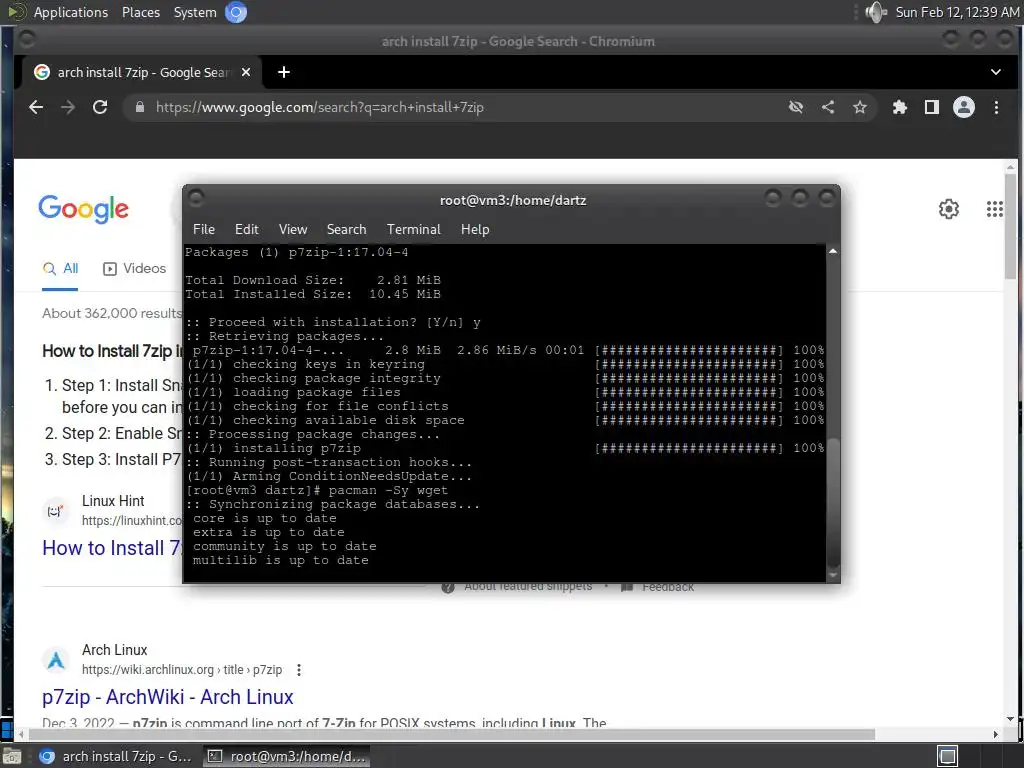The height and width of the screenshot is (768, 1024).
Task: Open the Applications menu in the top panel
Action: point(71,12)
